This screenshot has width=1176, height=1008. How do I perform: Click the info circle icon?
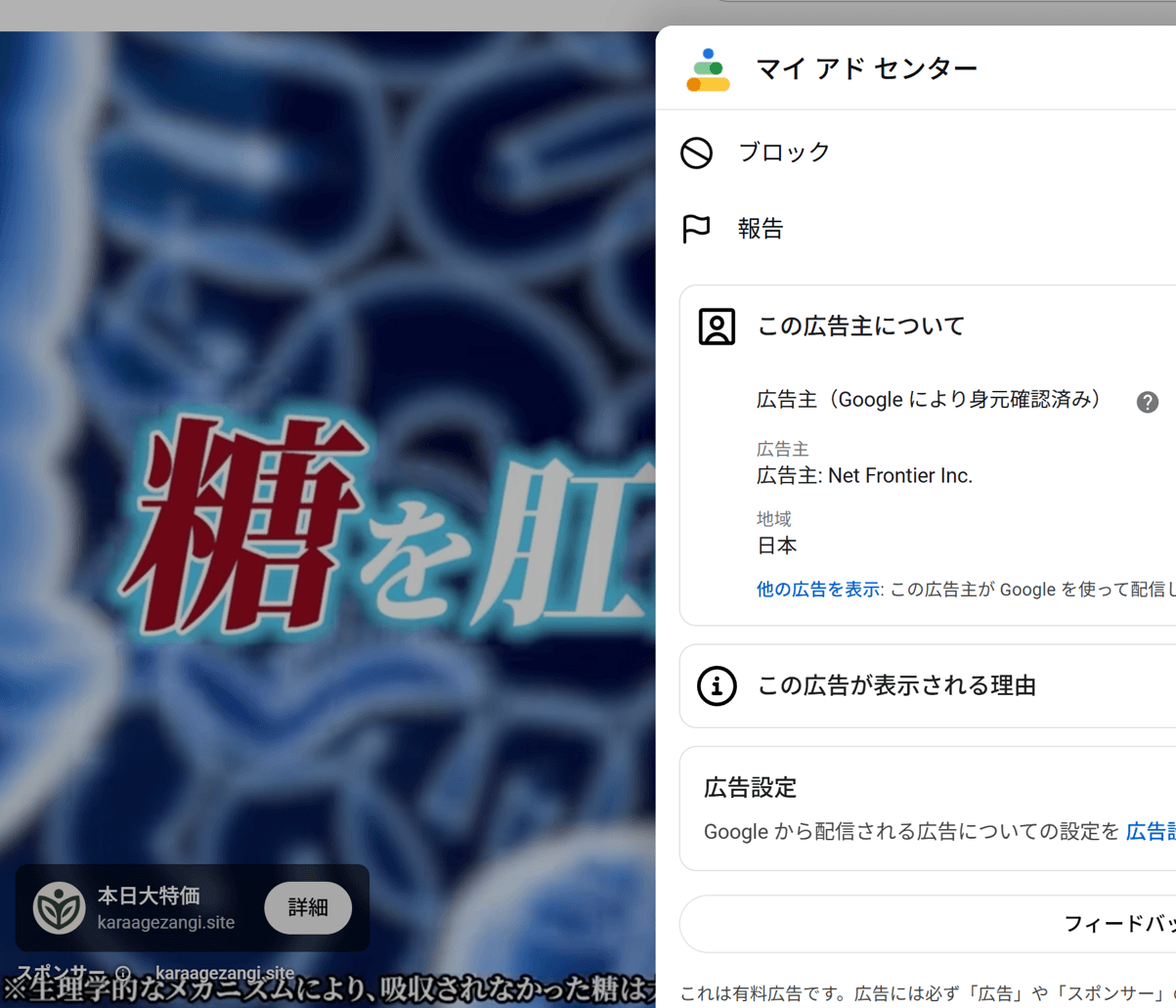click(717, 685)
